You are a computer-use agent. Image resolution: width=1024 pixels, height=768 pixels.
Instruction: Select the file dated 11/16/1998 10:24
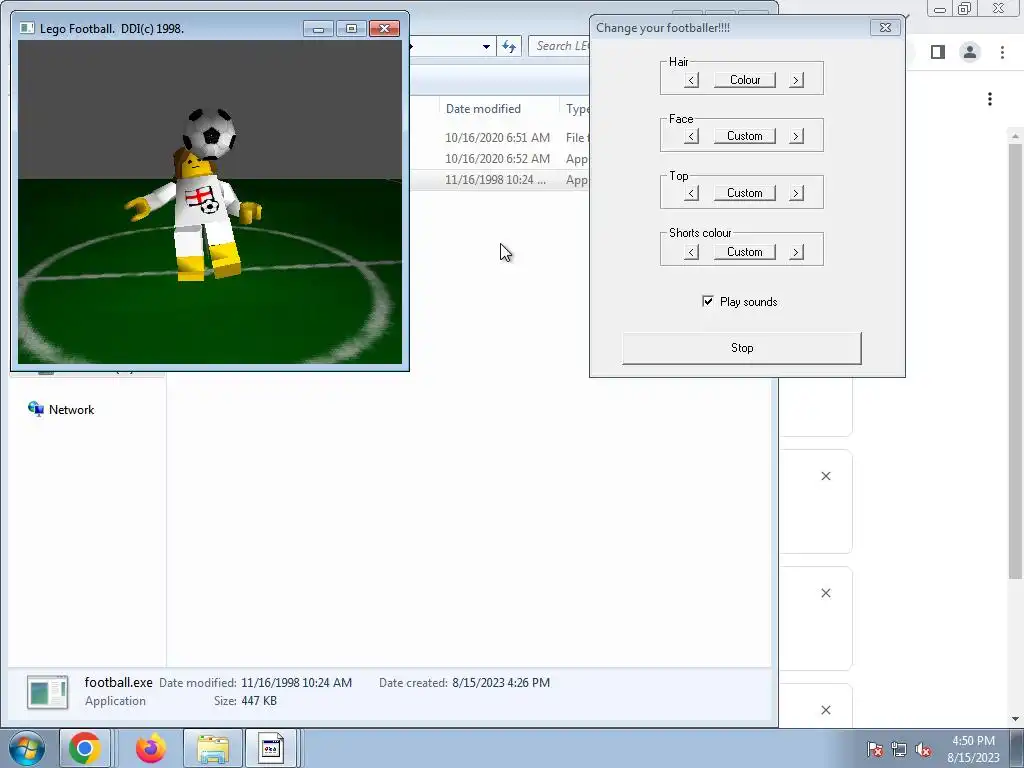[x=498, y=180]
